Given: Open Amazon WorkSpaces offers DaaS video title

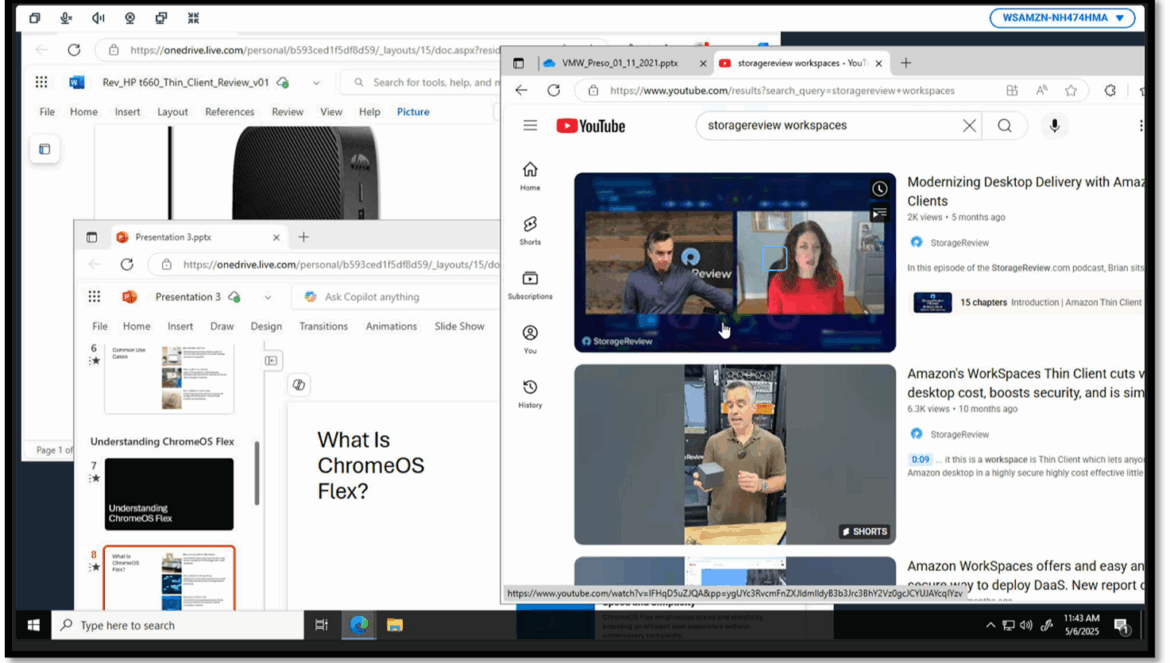Looking at the screenshot, I should (1024, 575).
